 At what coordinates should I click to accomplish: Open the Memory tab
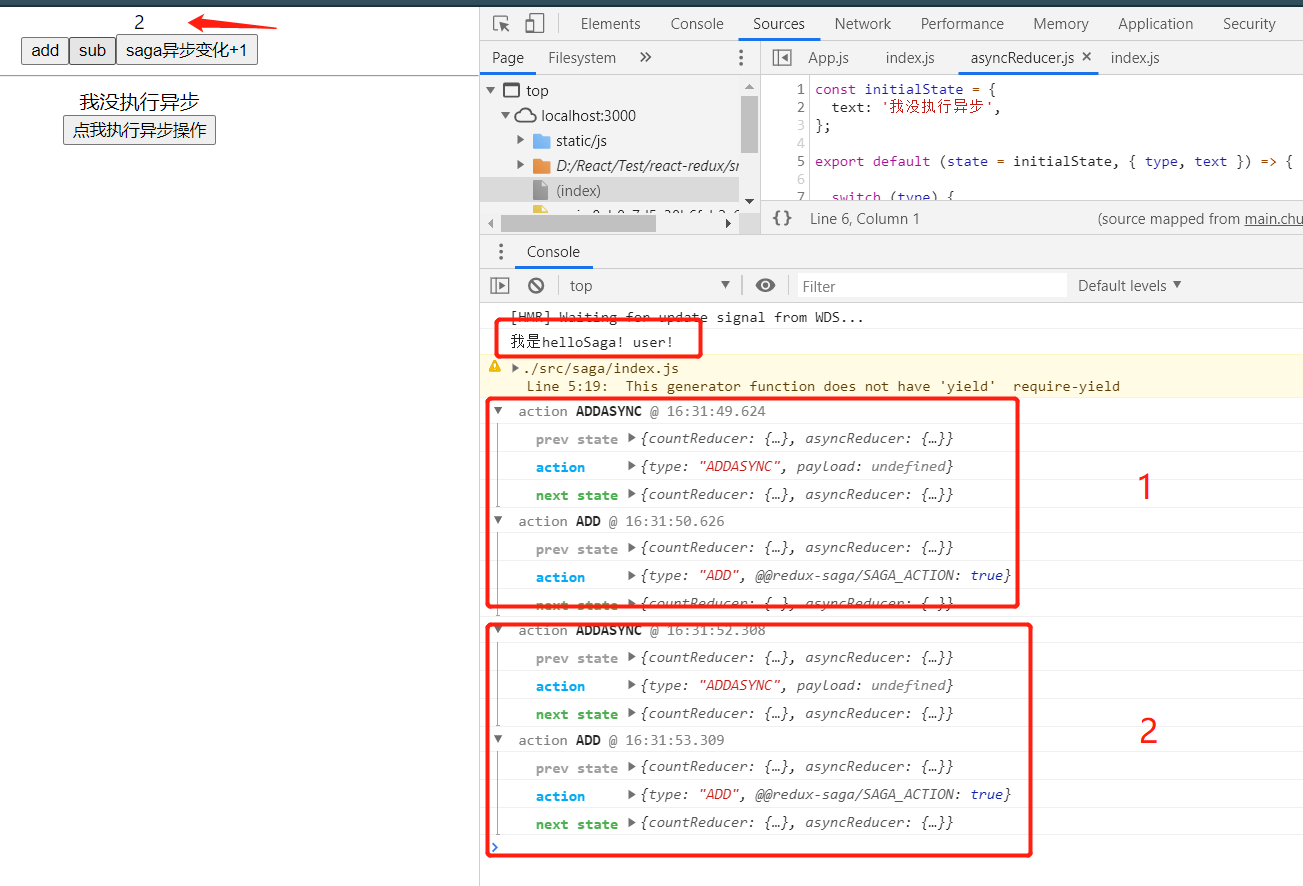tap(1061, 24)
